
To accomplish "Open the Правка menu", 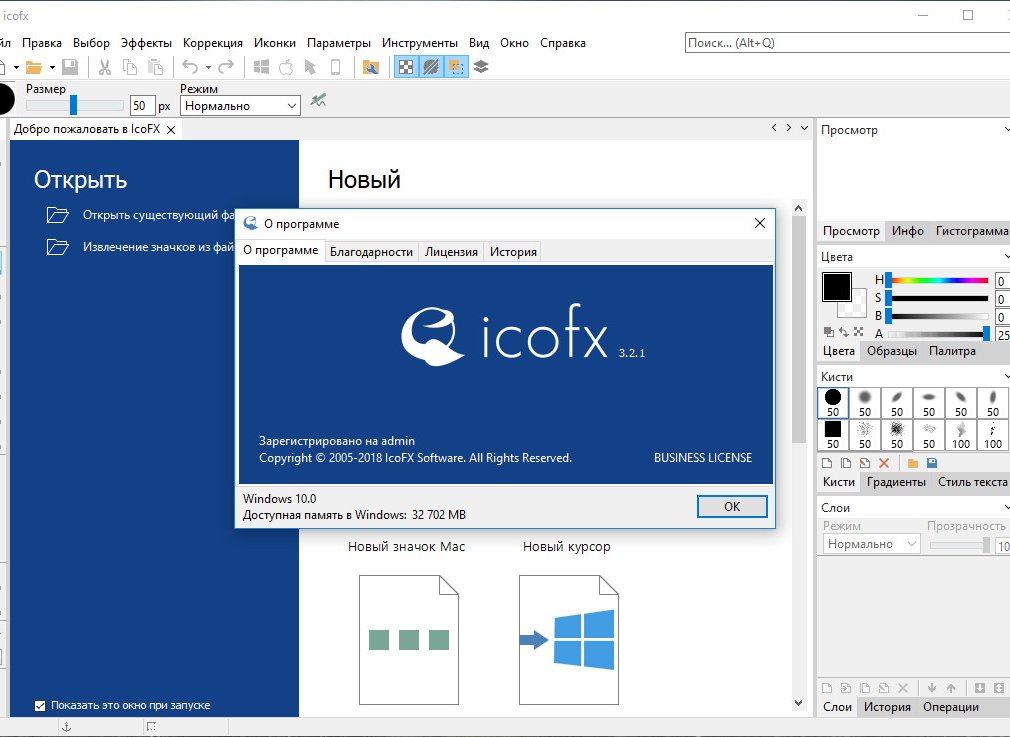I will [42, 43].
